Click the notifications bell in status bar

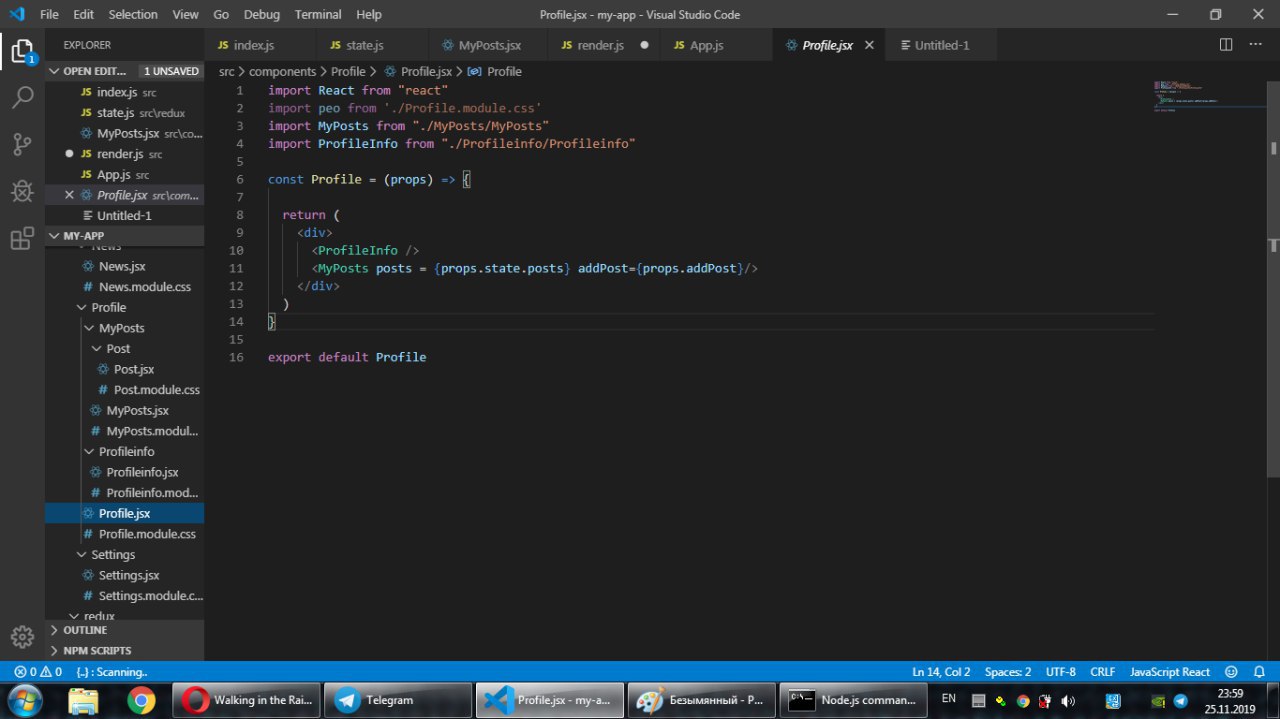click(x=1257, y=672)
